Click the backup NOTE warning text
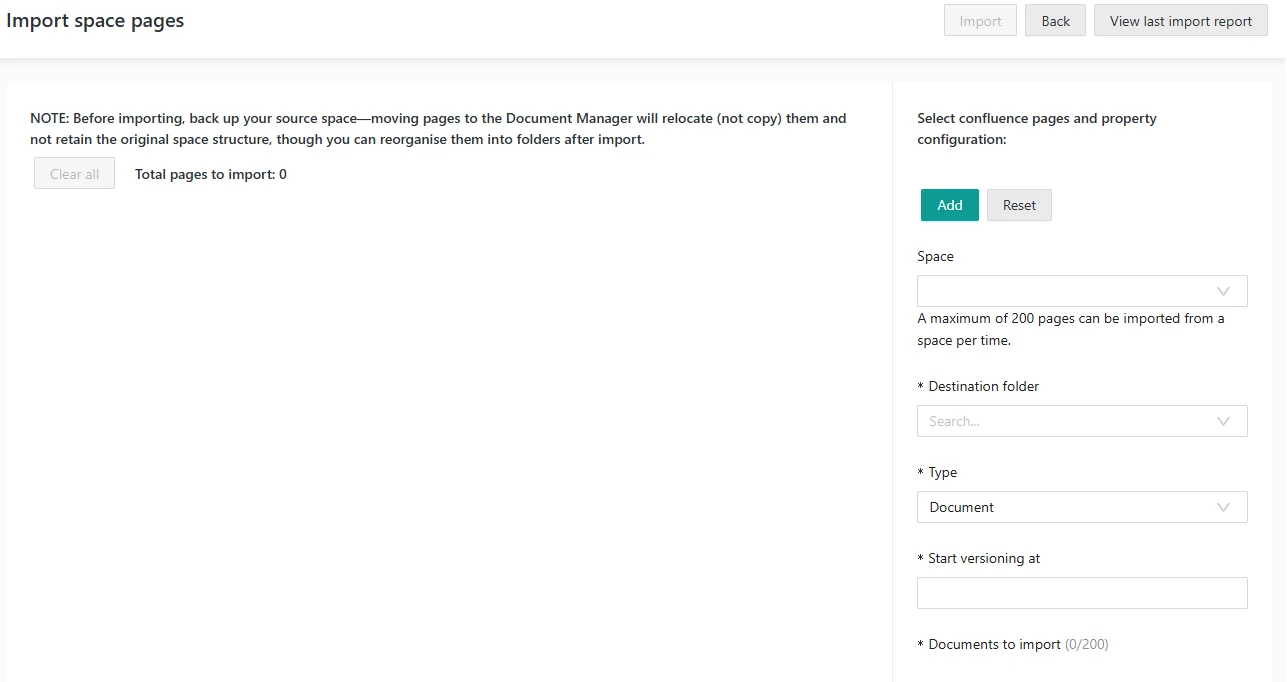The height and width of the screenshot is (682, 1287). 438,129
